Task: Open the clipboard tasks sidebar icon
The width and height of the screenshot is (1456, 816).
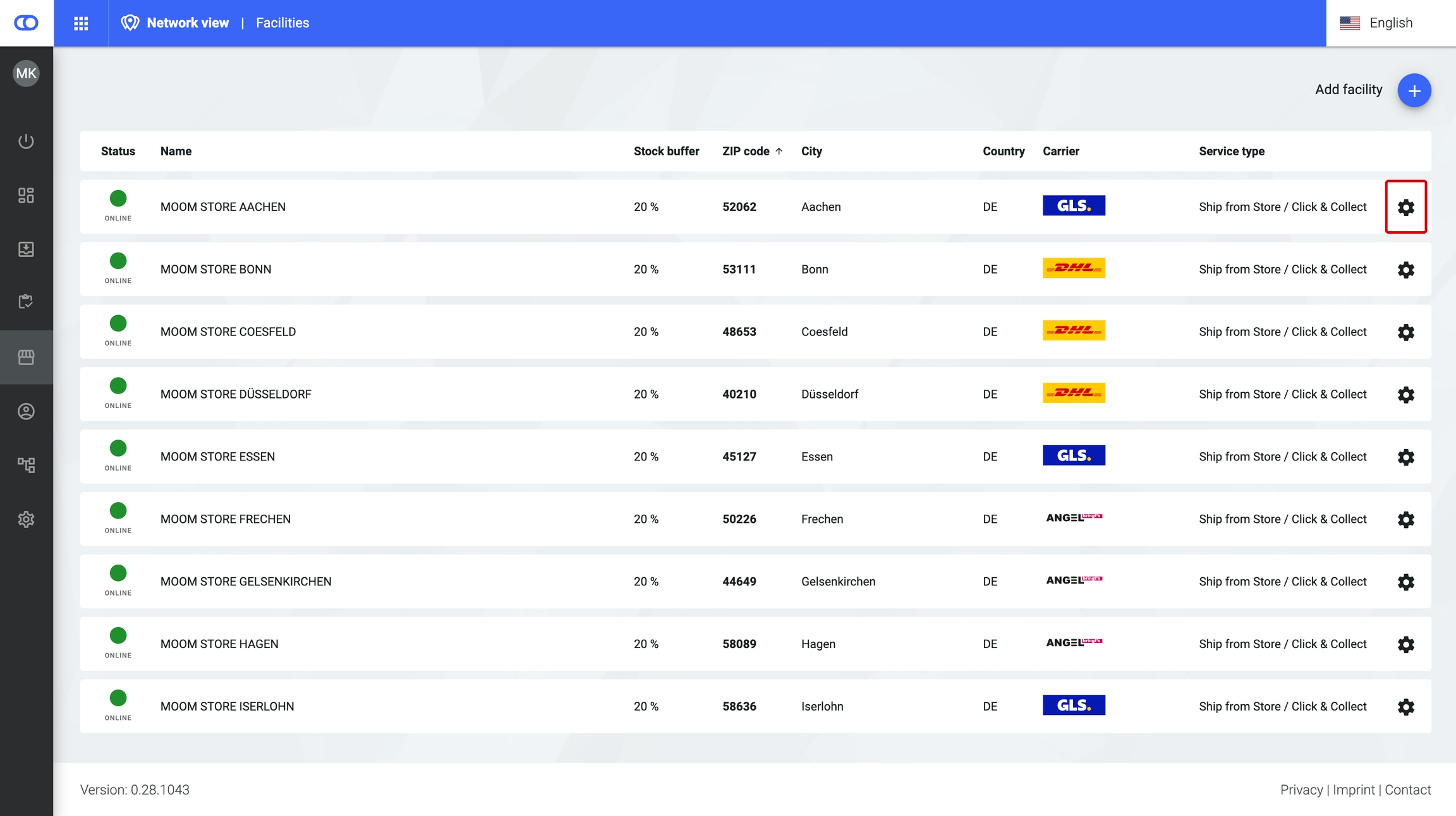Action: tap(26, 302)
